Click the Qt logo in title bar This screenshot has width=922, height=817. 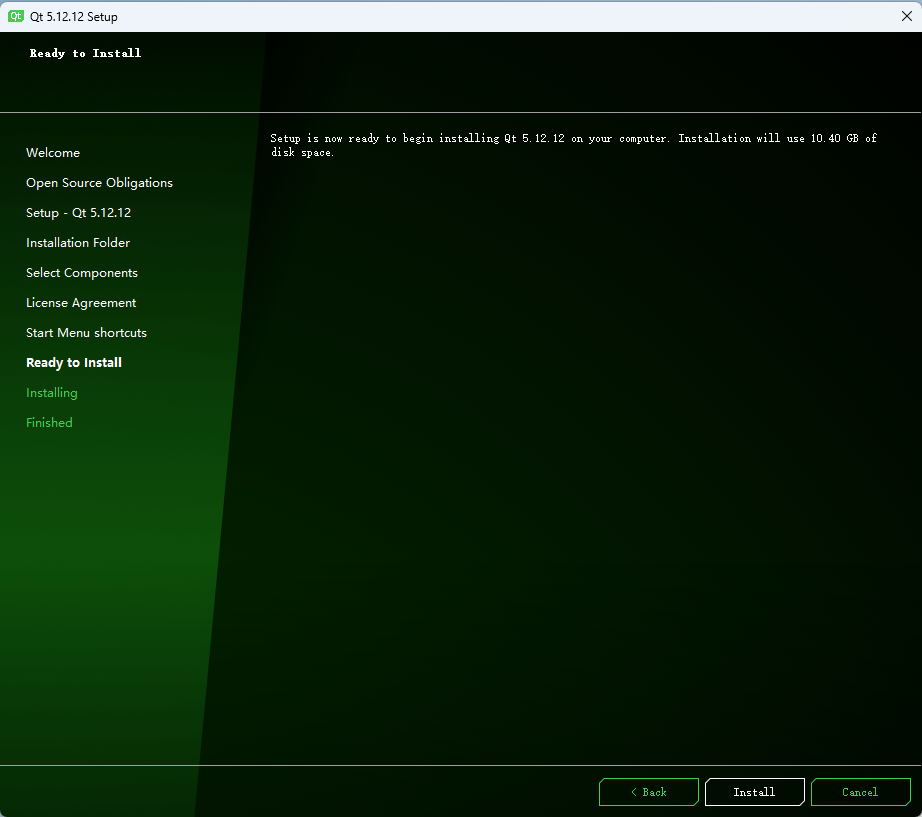pyautogui.click(x=16, y=16)
